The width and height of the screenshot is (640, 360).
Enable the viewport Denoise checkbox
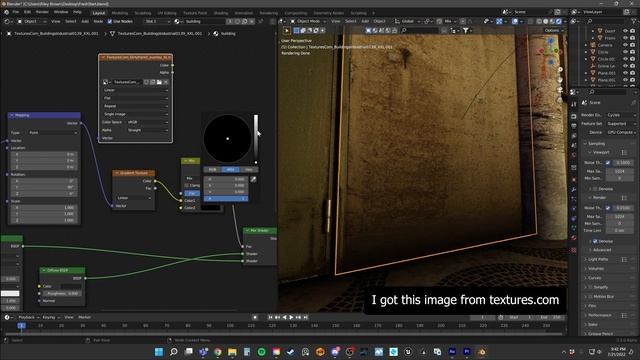coord(595,189)
